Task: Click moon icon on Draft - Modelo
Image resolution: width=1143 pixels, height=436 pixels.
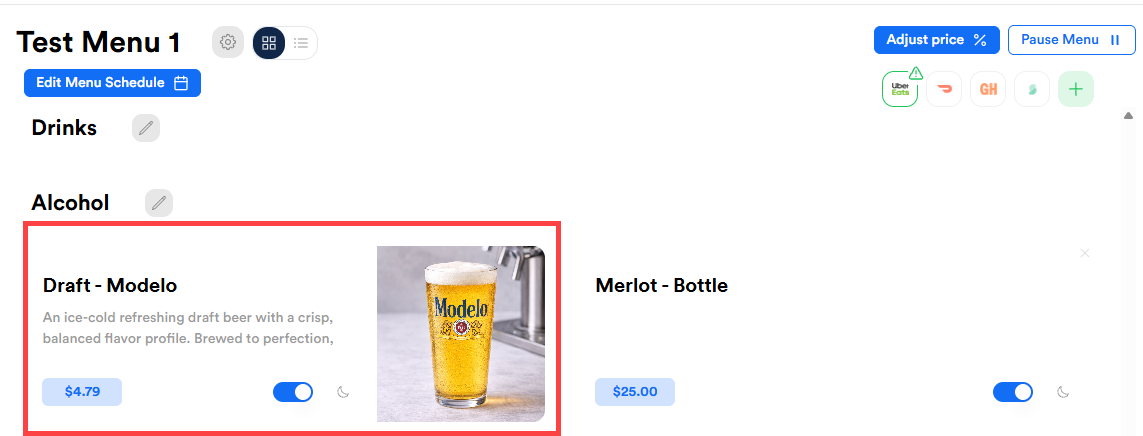Action: pyautogui.click(x=343, y=392)
